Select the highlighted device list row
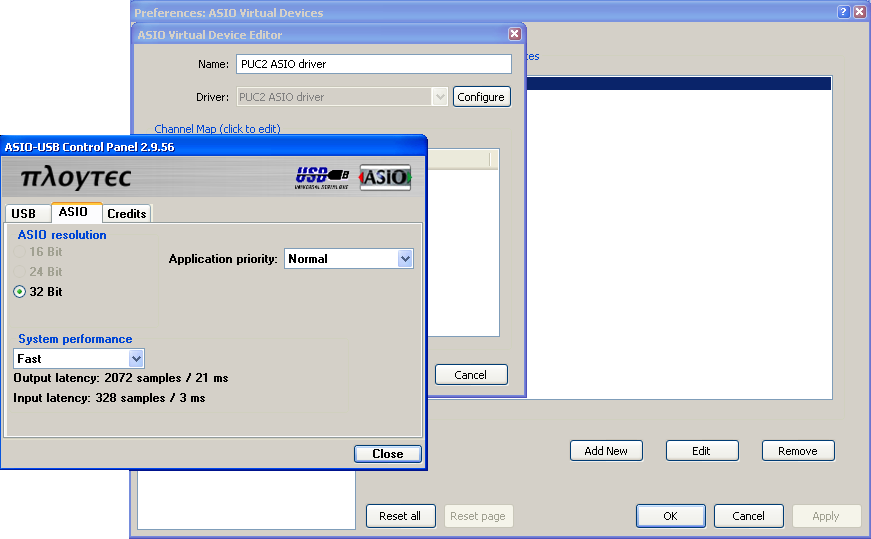Viewport: 871px width, 539px height. pyautogui.click(x=678, y=84)
